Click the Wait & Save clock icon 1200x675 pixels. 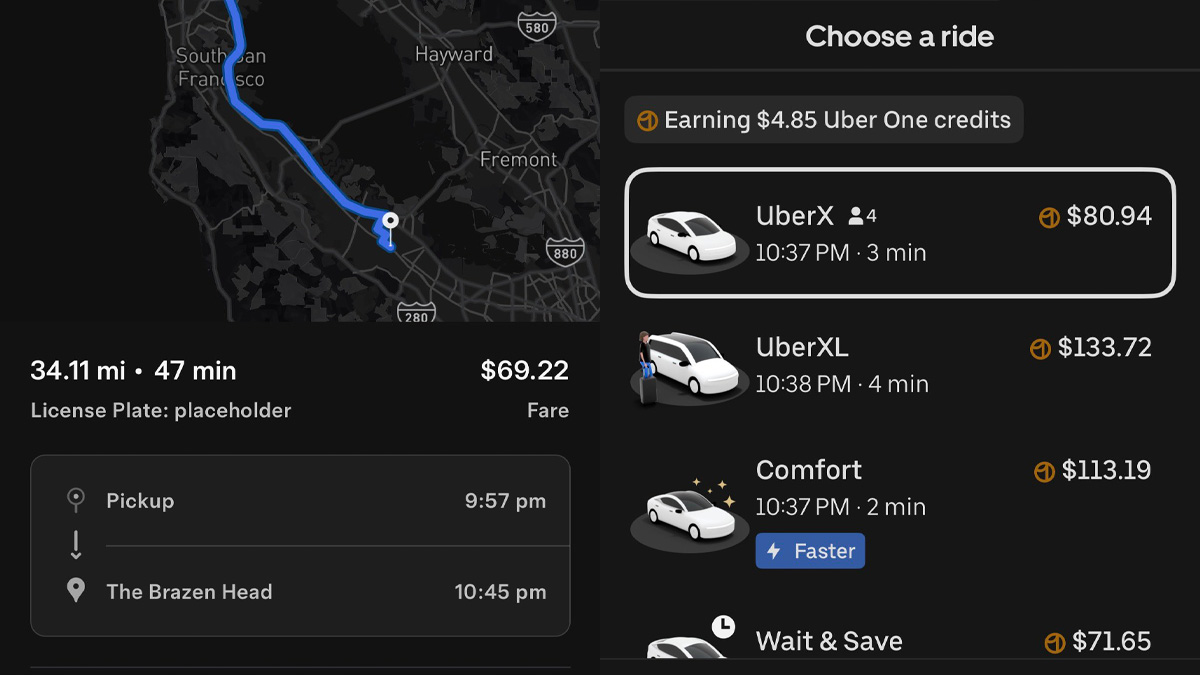tap(722, 627)
